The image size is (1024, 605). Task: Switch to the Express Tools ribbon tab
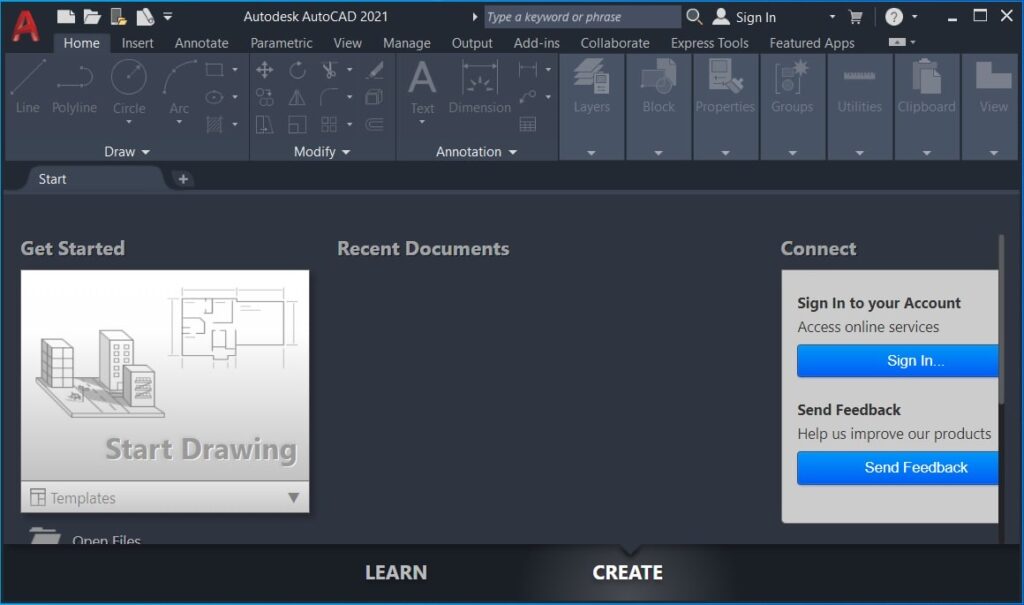(x=709, y=43)
